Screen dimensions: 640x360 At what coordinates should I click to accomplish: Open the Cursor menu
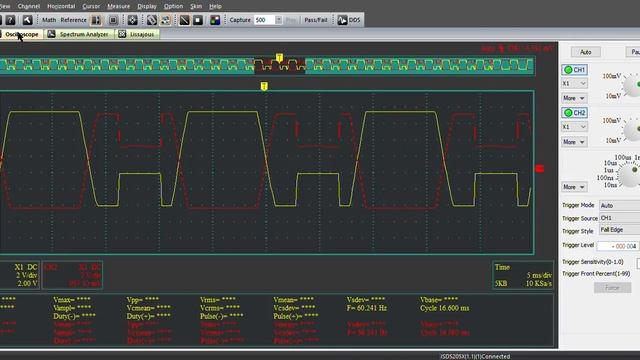coord(91,6)
